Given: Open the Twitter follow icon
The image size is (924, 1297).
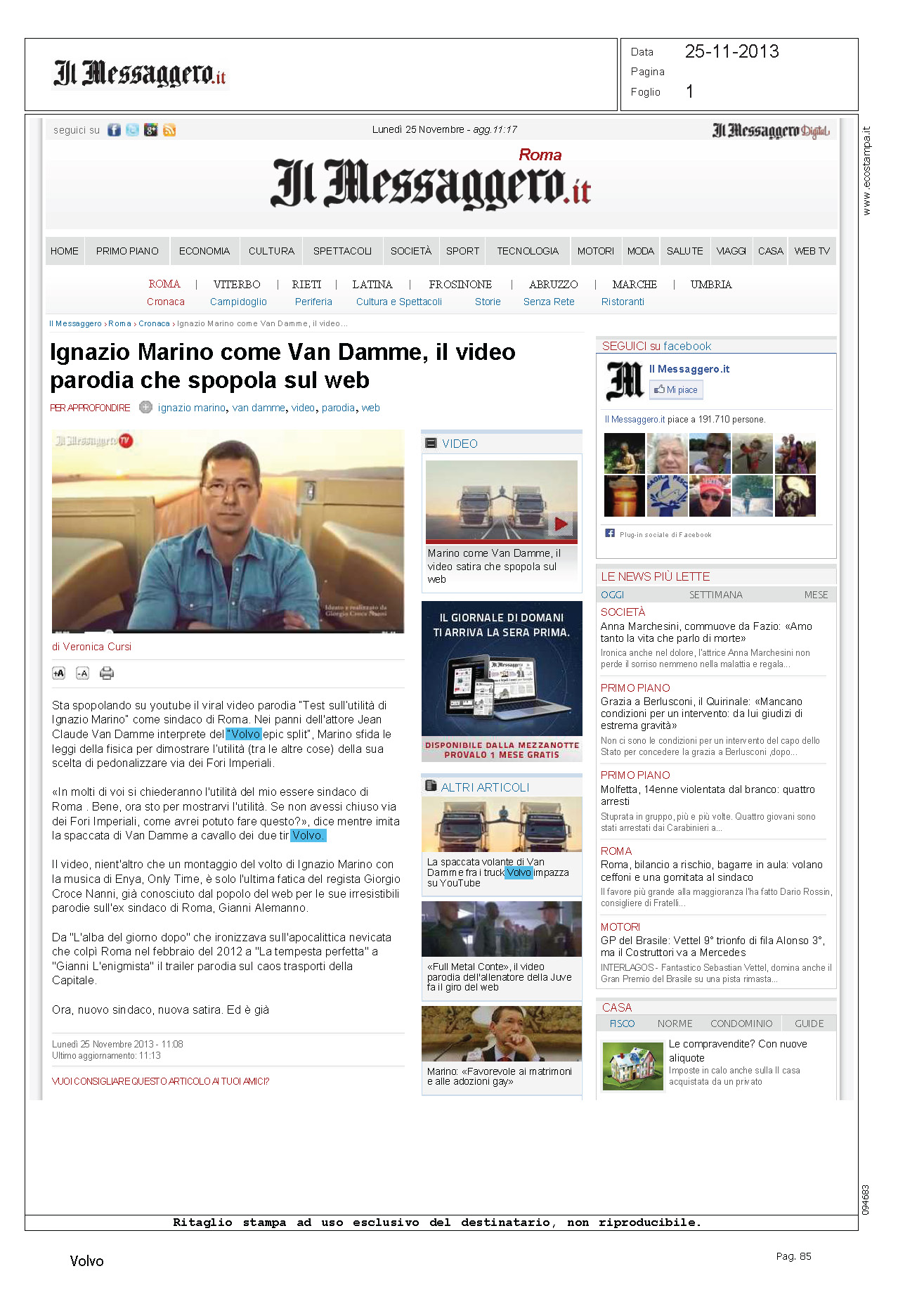Looking at the screenshot, I should pyautogui.click(x=132, y=130).
